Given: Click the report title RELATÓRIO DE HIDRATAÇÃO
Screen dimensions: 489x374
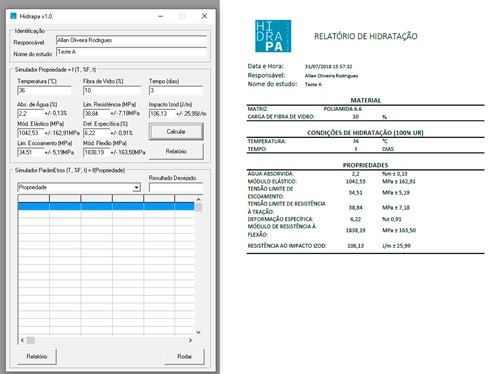Looking at the screenshot, I should point(366,36).
